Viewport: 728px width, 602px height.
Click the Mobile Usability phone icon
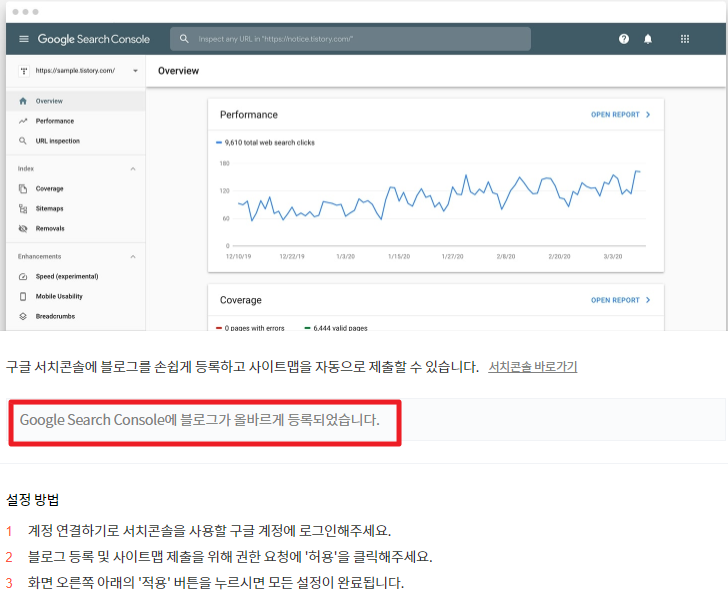coord(23,296)
